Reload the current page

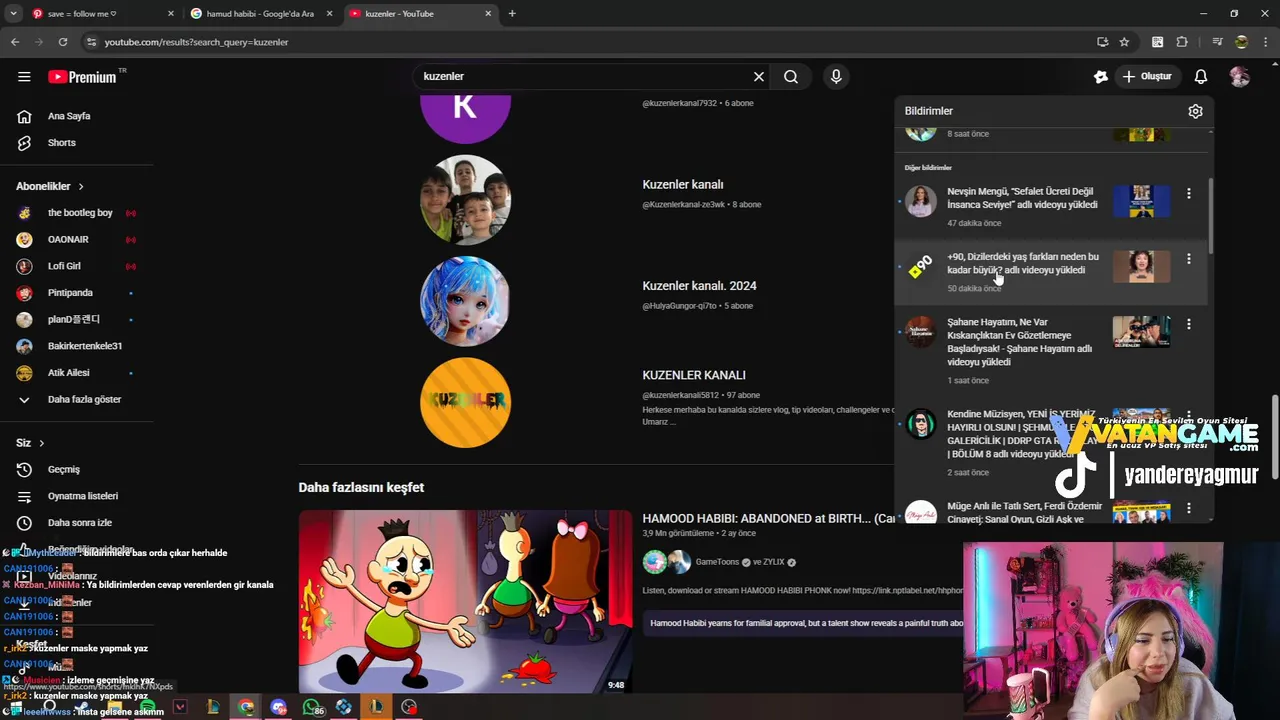click(63, 42)
